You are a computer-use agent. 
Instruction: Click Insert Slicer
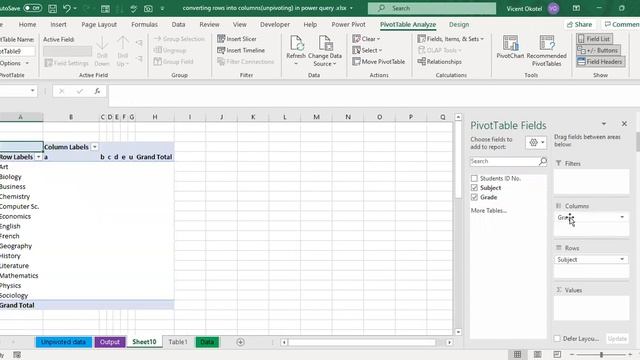(x=237, y=39)
